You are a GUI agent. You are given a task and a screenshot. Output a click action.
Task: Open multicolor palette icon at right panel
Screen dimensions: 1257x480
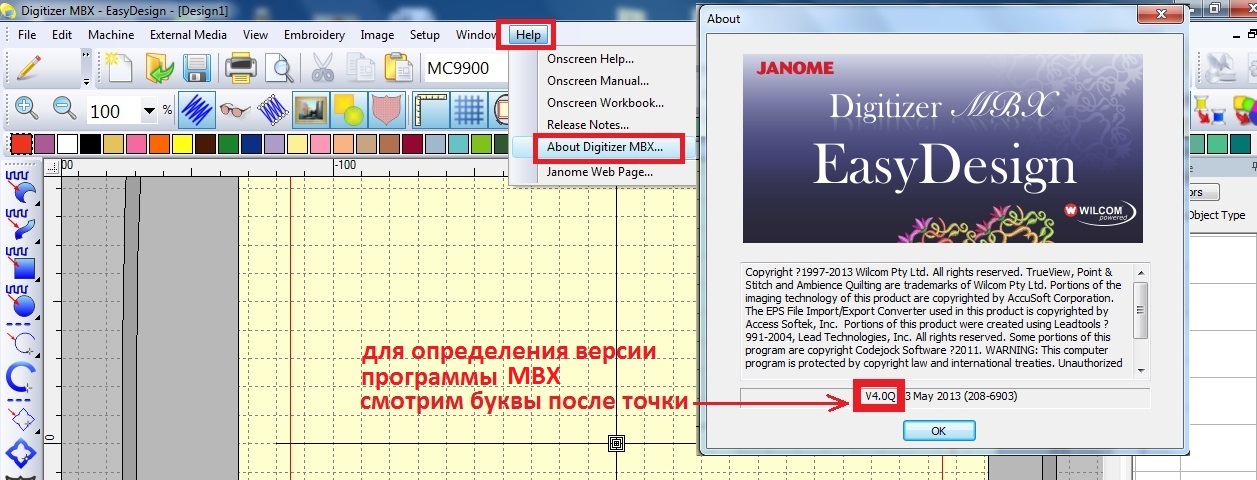pos(1243,109)
